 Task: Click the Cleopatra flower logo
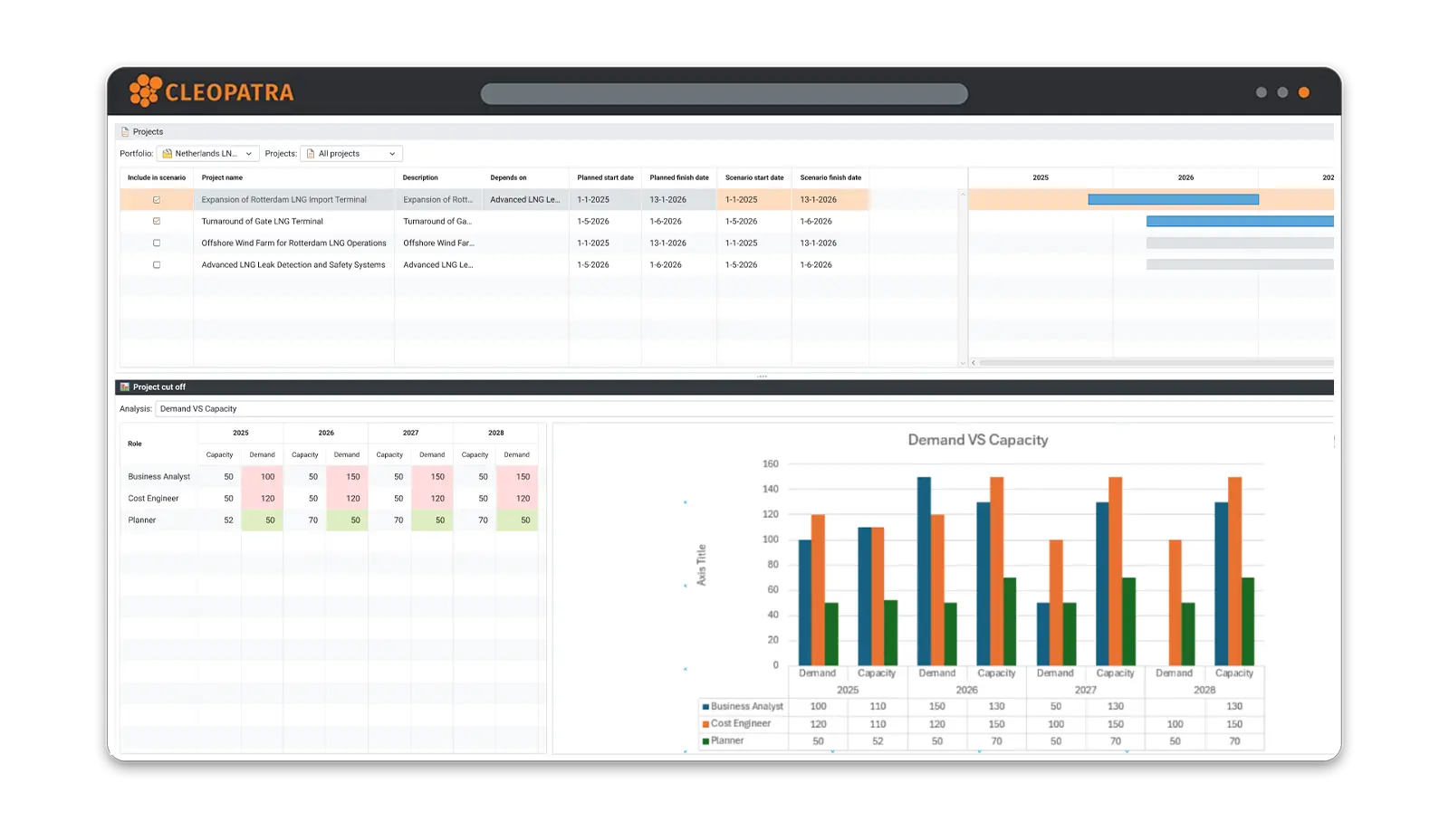point(145,91)
